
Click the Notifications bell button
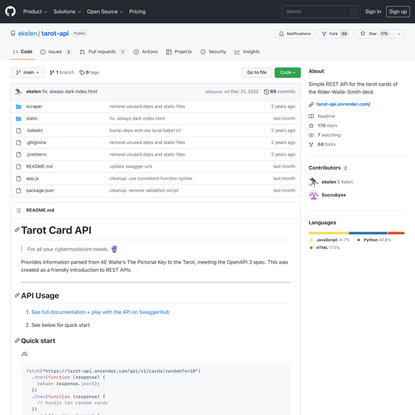(295, 34)
